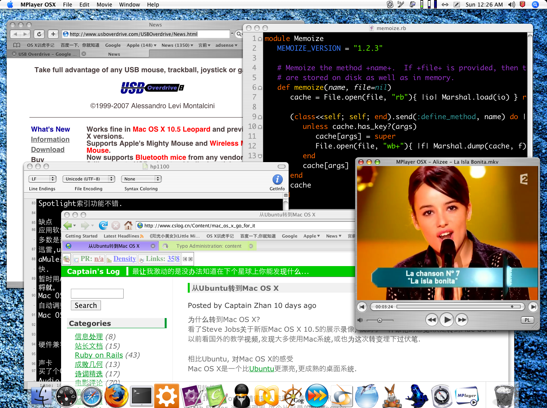The width and height of the screenshot is (547, 408).
Task: Expand Apple bookmarks folder in Firefox
Action: [311, 236]
